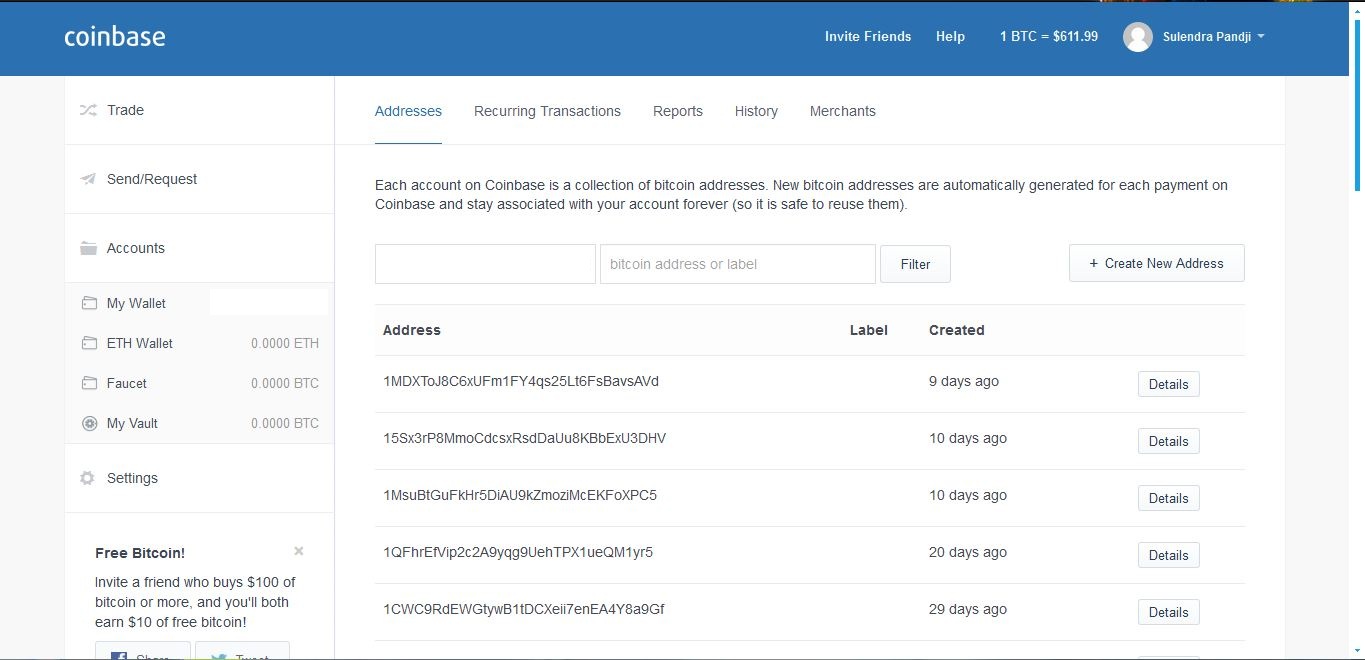Focus the bitcoin address or label field
Screen dimensions: 1365x660
738,264
